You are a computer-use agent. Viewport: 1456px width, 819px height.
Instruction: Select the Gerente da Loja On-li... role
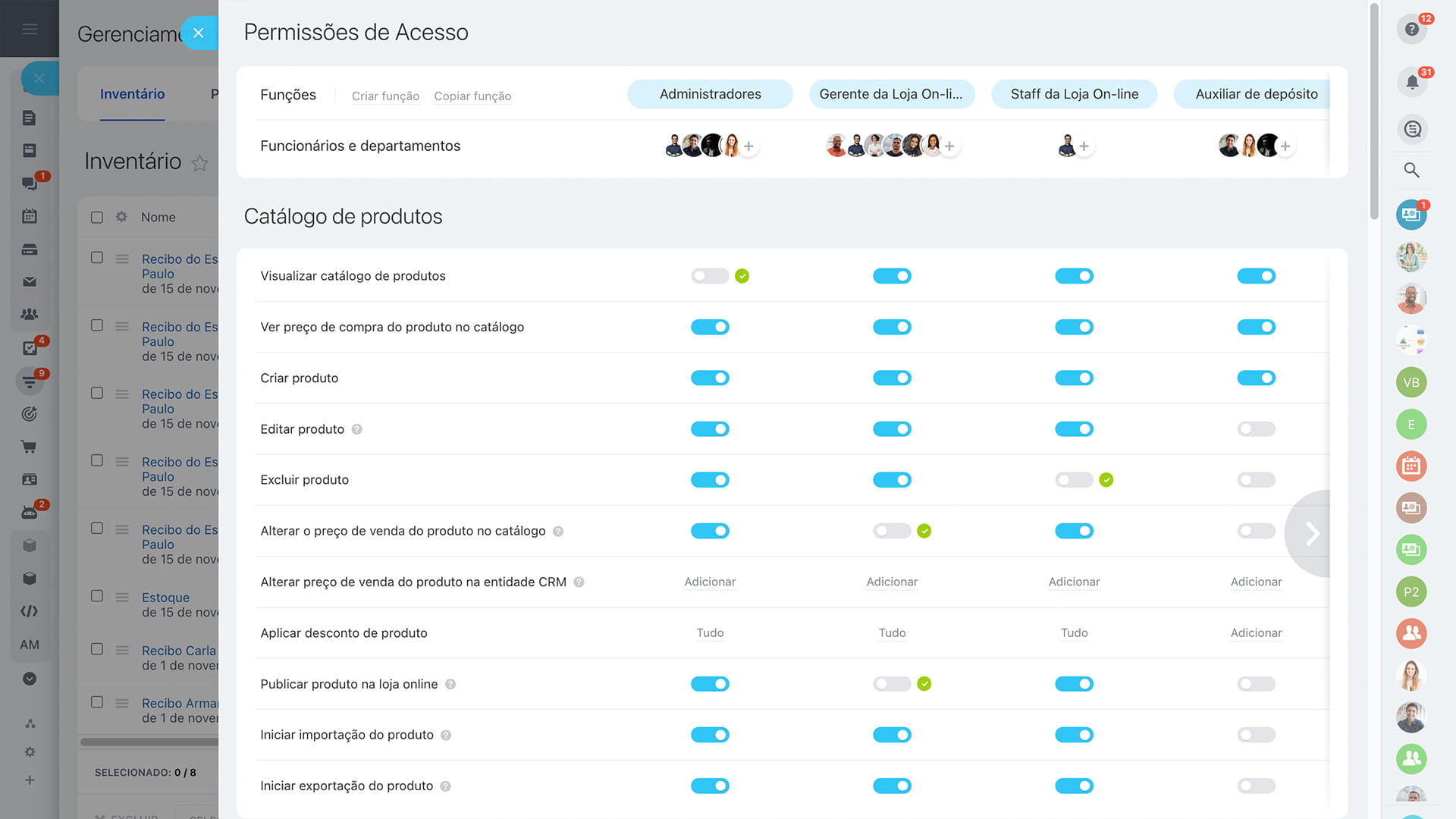(x=891, y=94)
